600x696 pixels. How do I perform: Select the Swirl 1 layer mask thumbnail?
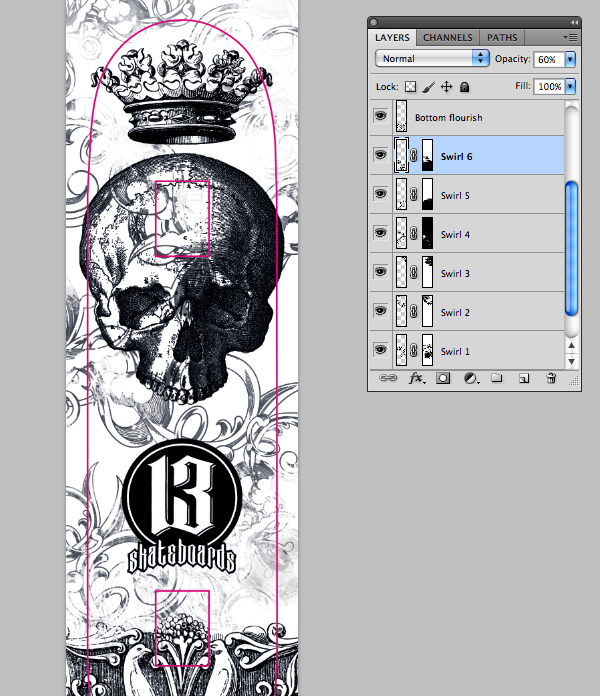tap(427, 350)
